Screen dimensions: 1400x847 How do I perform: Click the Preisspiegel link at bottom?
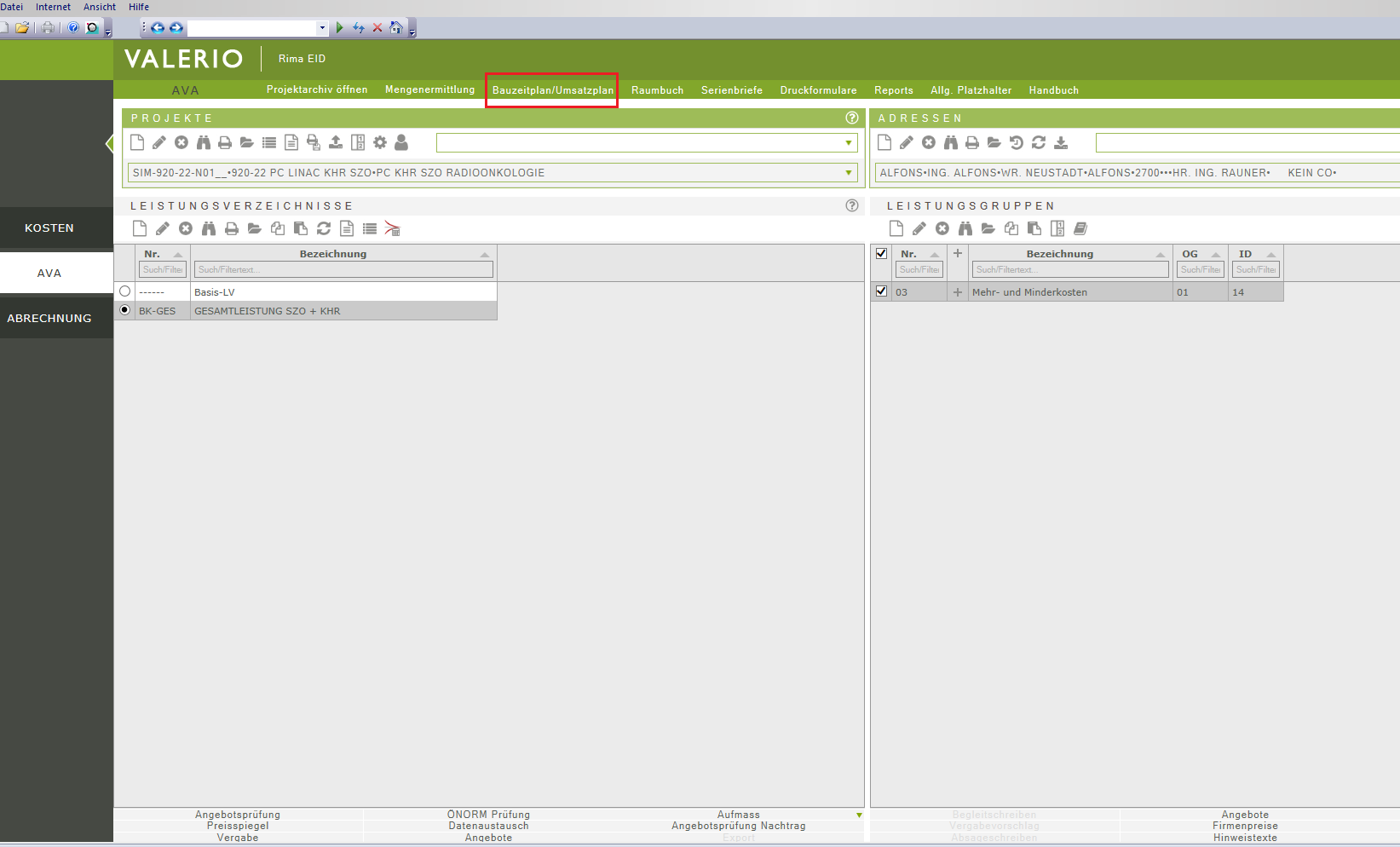coord(238,826)
